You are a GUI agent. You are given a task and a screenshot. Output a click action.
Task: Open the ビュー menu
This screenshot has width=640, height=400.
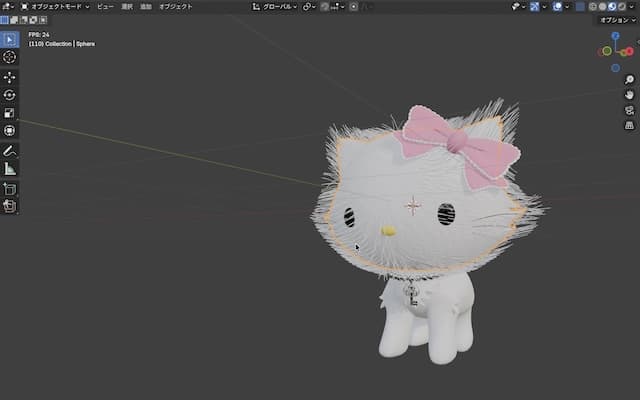[105, 6]
